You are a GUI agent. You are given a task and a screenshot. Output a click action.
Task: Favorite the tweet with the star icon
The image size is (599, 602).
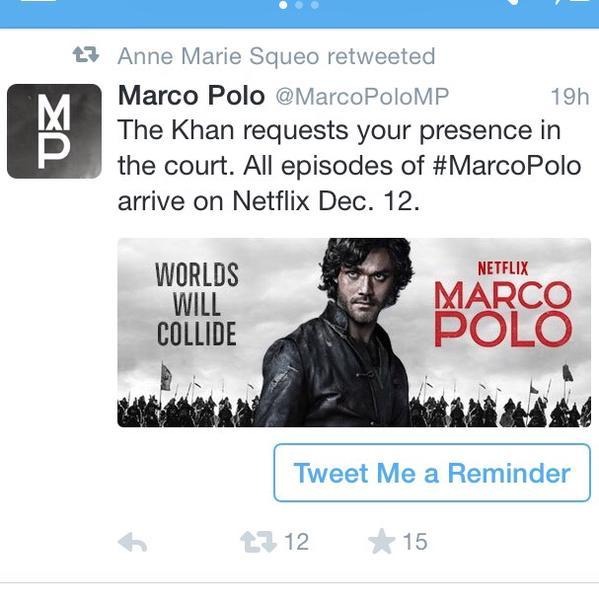(x=381, y=541)
